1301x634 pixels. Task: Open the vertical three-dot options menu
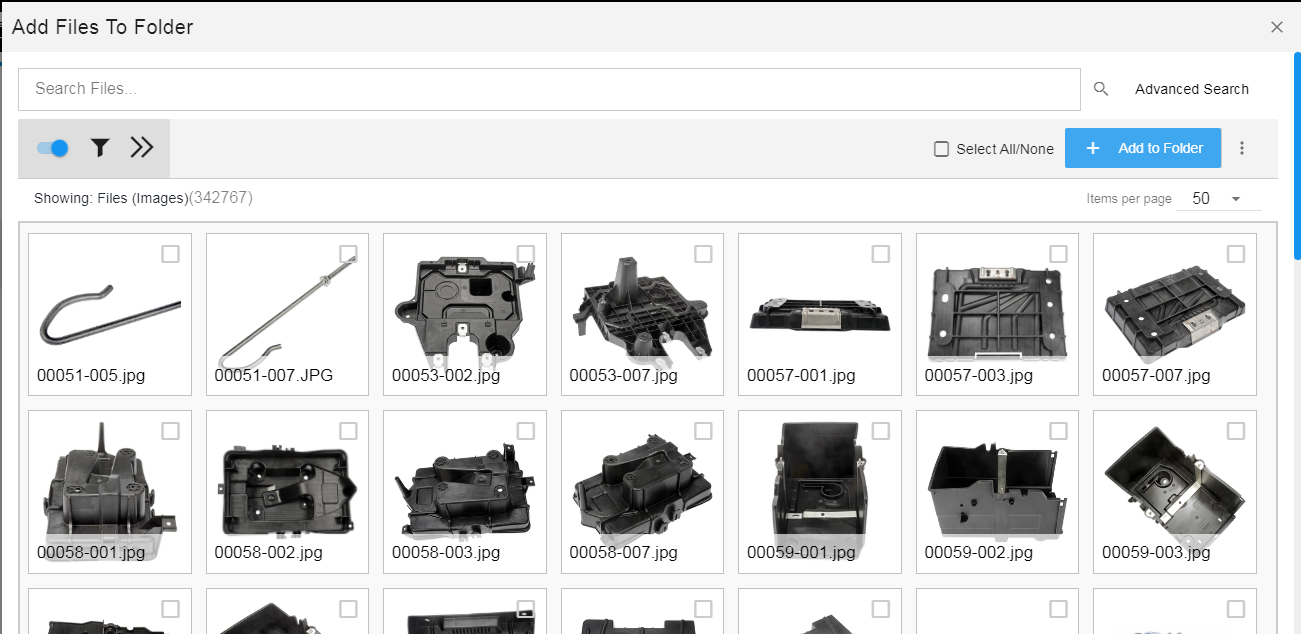click(1242, 148)
